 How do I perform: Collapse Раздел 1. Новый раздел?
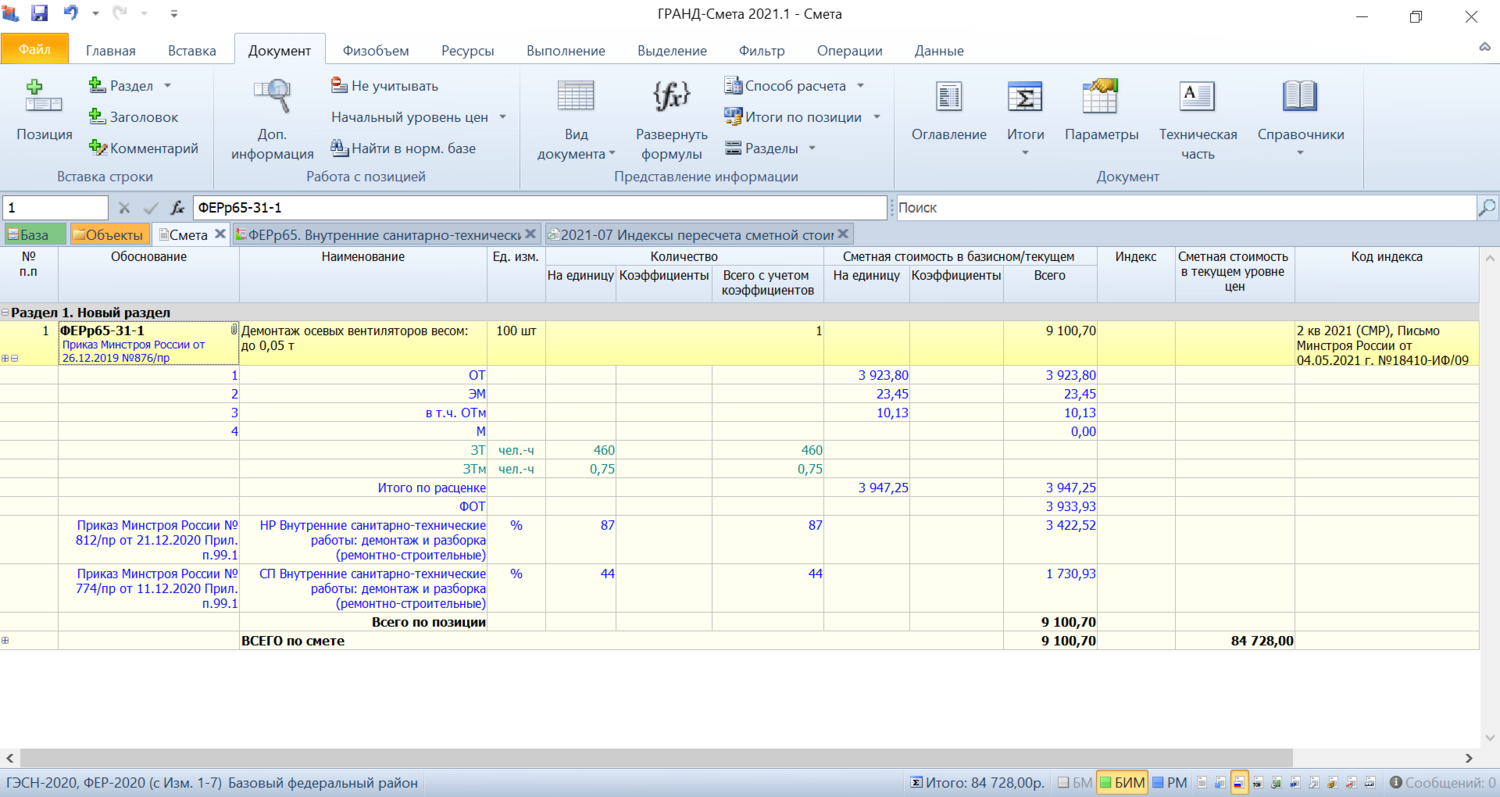[6, 313]
